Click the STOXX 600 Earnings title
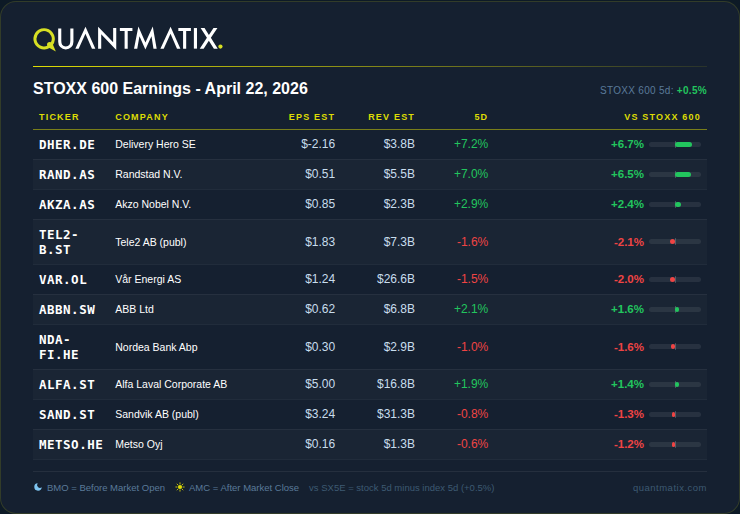The image size is (740, 514). pos(170,88)
